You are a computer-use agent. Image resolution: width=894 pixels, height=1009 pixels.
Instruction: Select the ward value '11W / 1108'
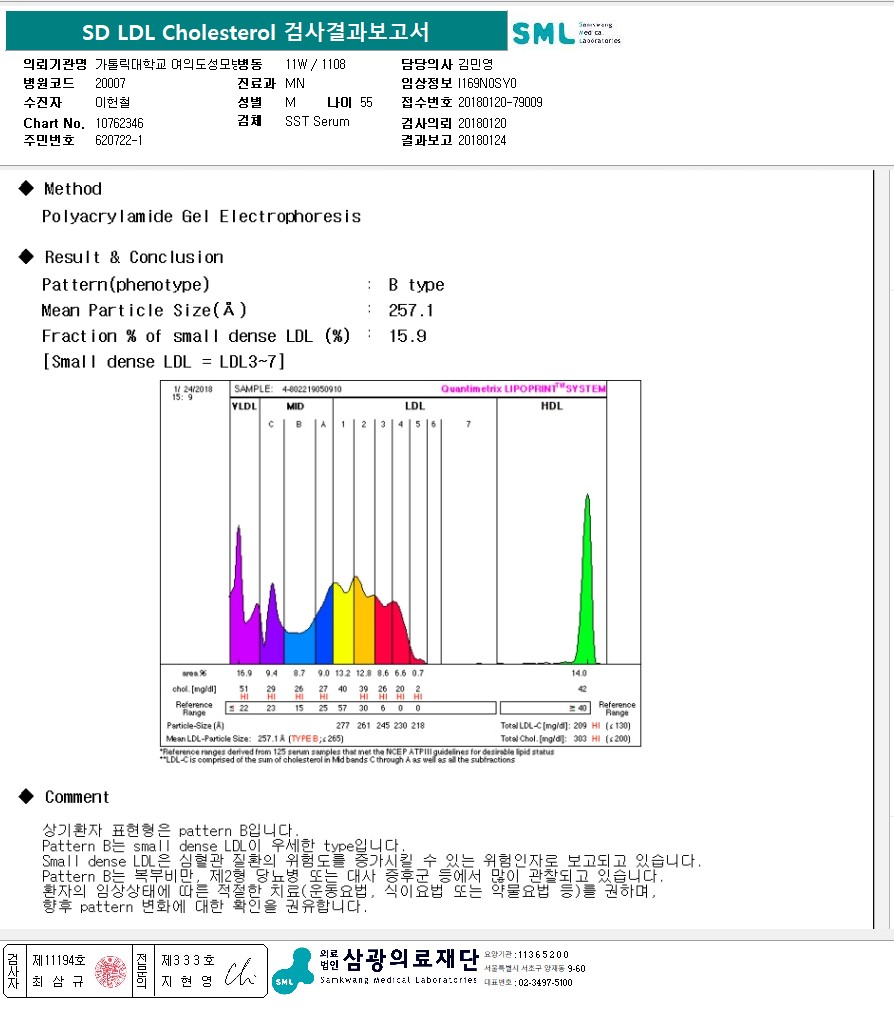pos(315,64)
